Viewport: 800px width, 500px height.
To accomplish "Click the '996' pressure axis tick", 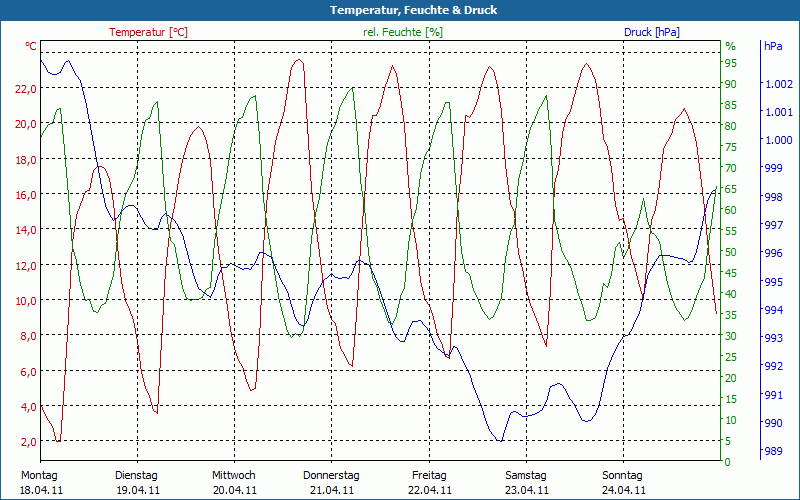I will [x=774, y=254].
